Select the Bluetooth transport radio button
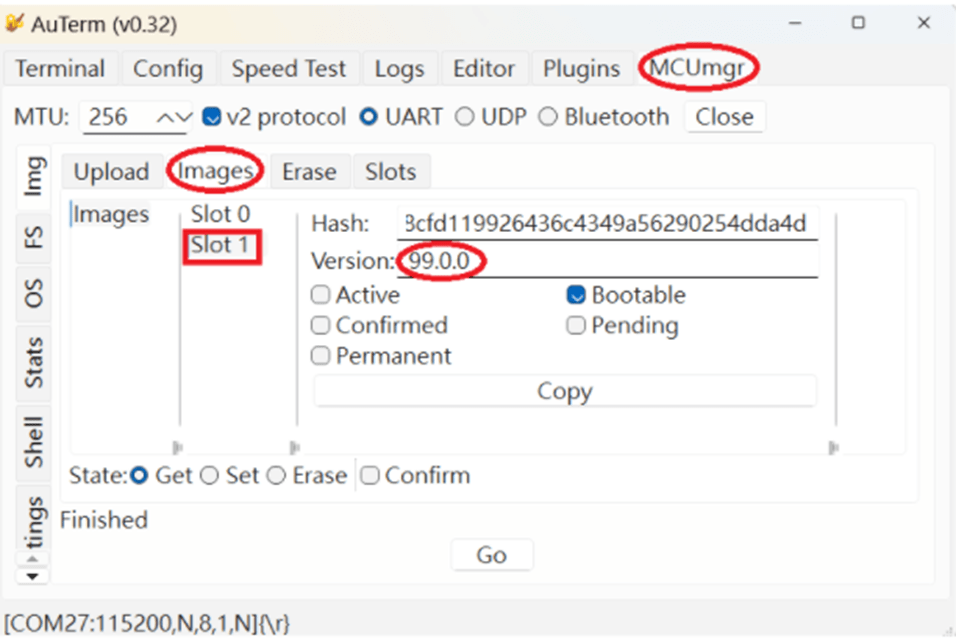Image resolution: width=956 pixels, height=638 pixels. (x=547, y=117)
